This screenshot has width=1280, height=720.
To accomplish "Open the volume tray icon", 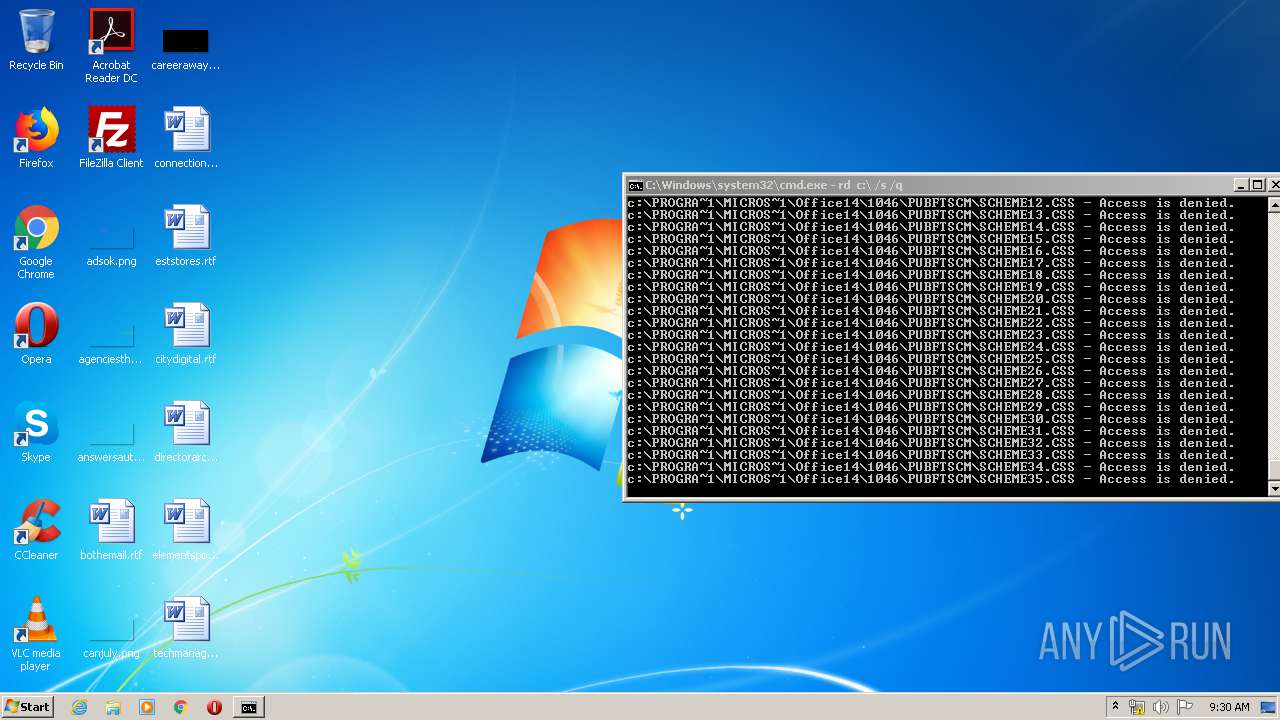I will (x=1161, y=707).
